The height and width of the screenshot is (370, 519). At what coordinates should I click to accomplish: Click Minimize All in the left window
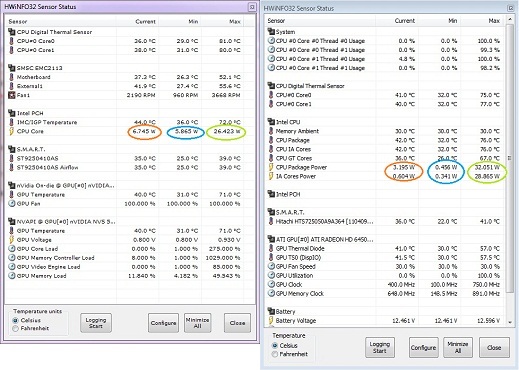[197, 323]
